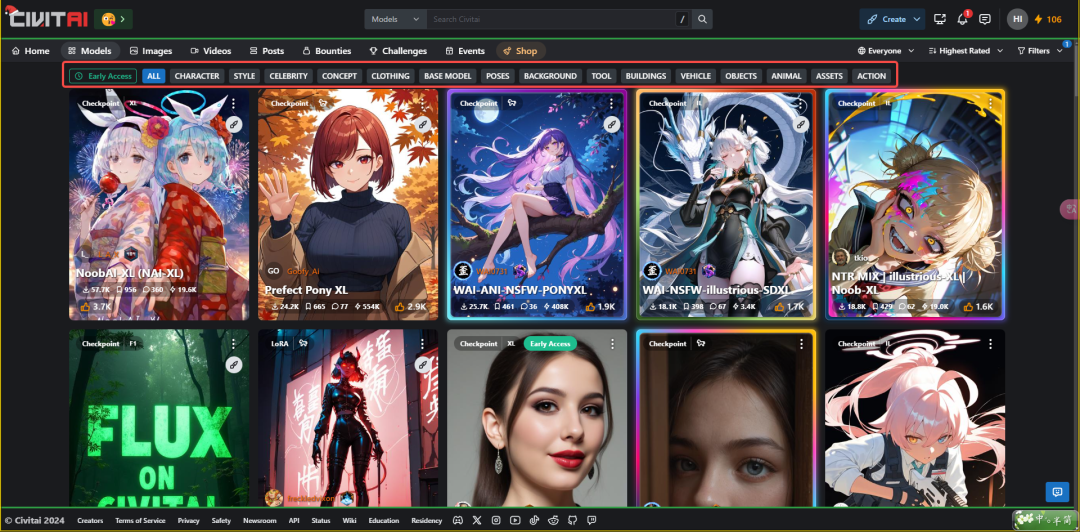Click the Buzz lightning balance

click(1048, 19)
